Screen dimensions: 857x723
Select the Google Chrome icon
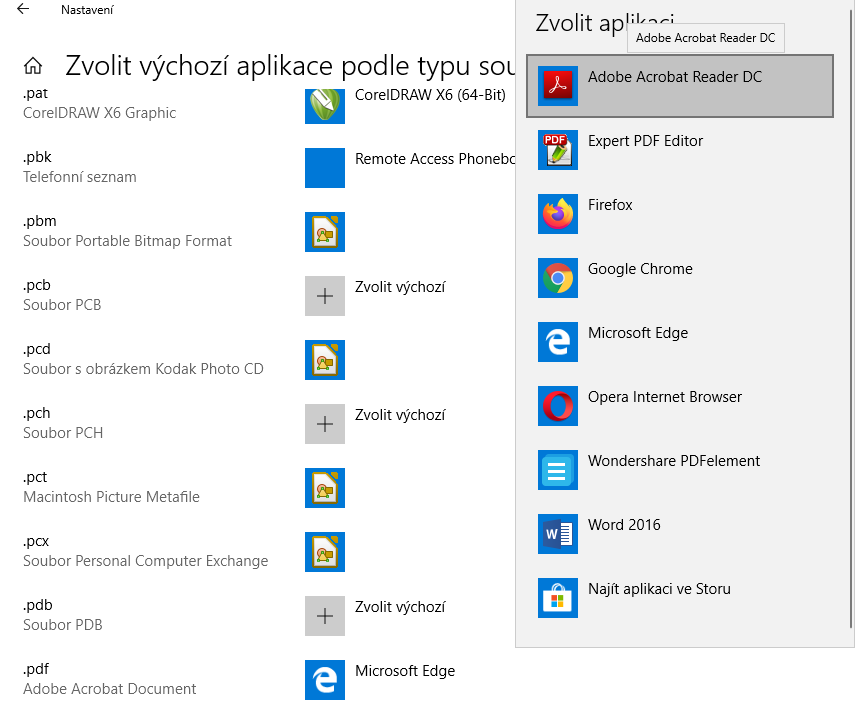(557, 278)
